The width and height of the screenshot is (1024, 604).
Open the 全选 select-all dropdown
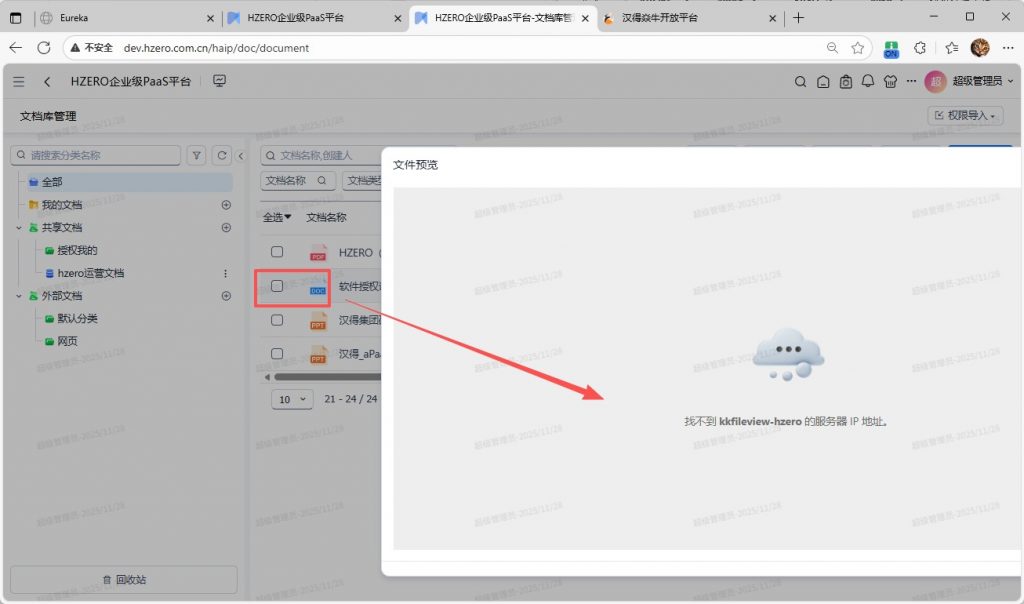tap(277, 217)
